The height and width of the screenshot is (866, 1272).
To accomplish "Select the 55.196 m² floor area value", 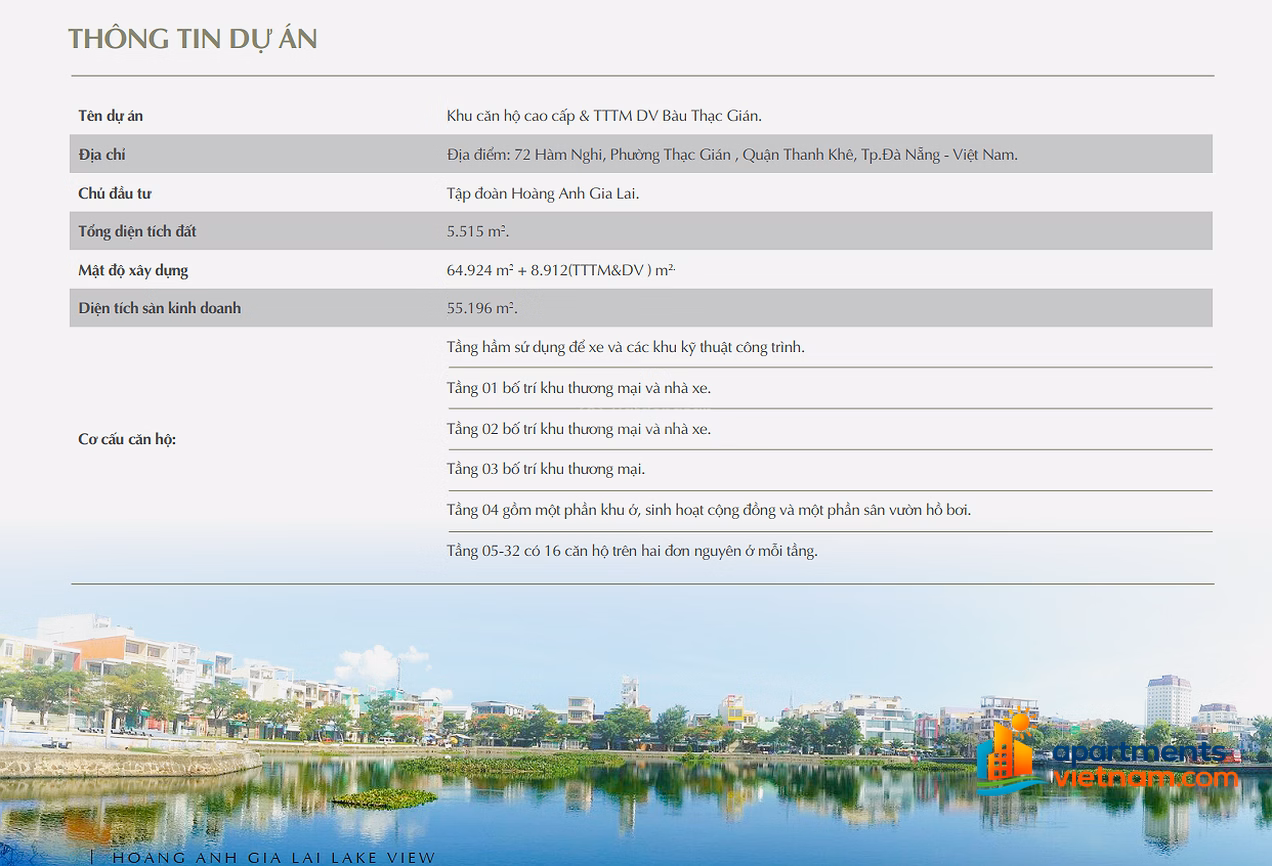I will [482, 309].
